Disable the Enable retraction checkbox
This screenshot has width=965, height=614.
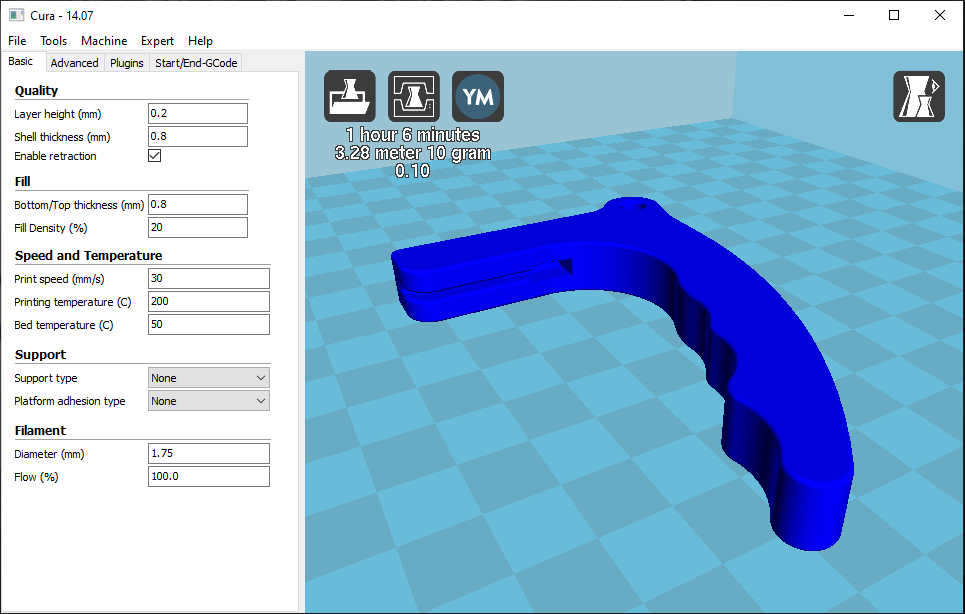click(152, 156)
